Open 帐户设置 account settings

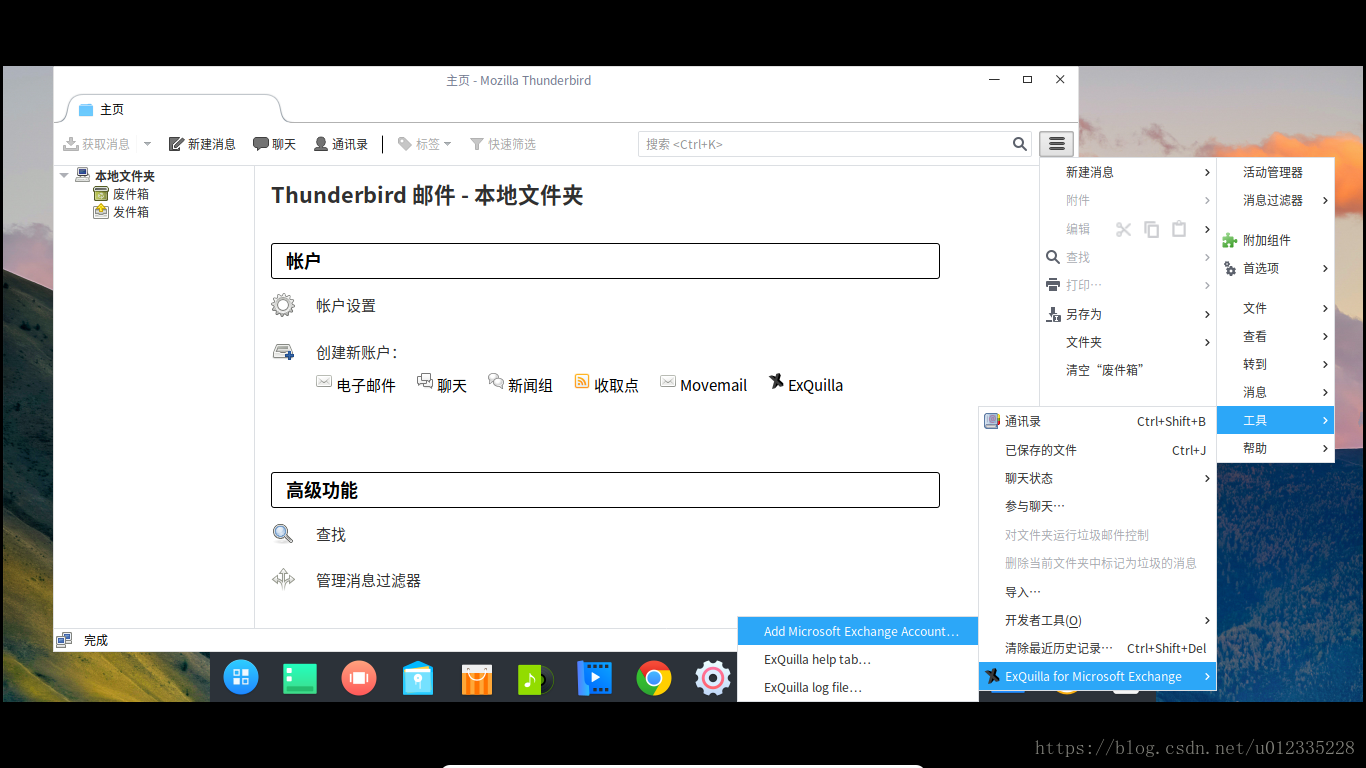pyautogui.click(x=346, y=305)
